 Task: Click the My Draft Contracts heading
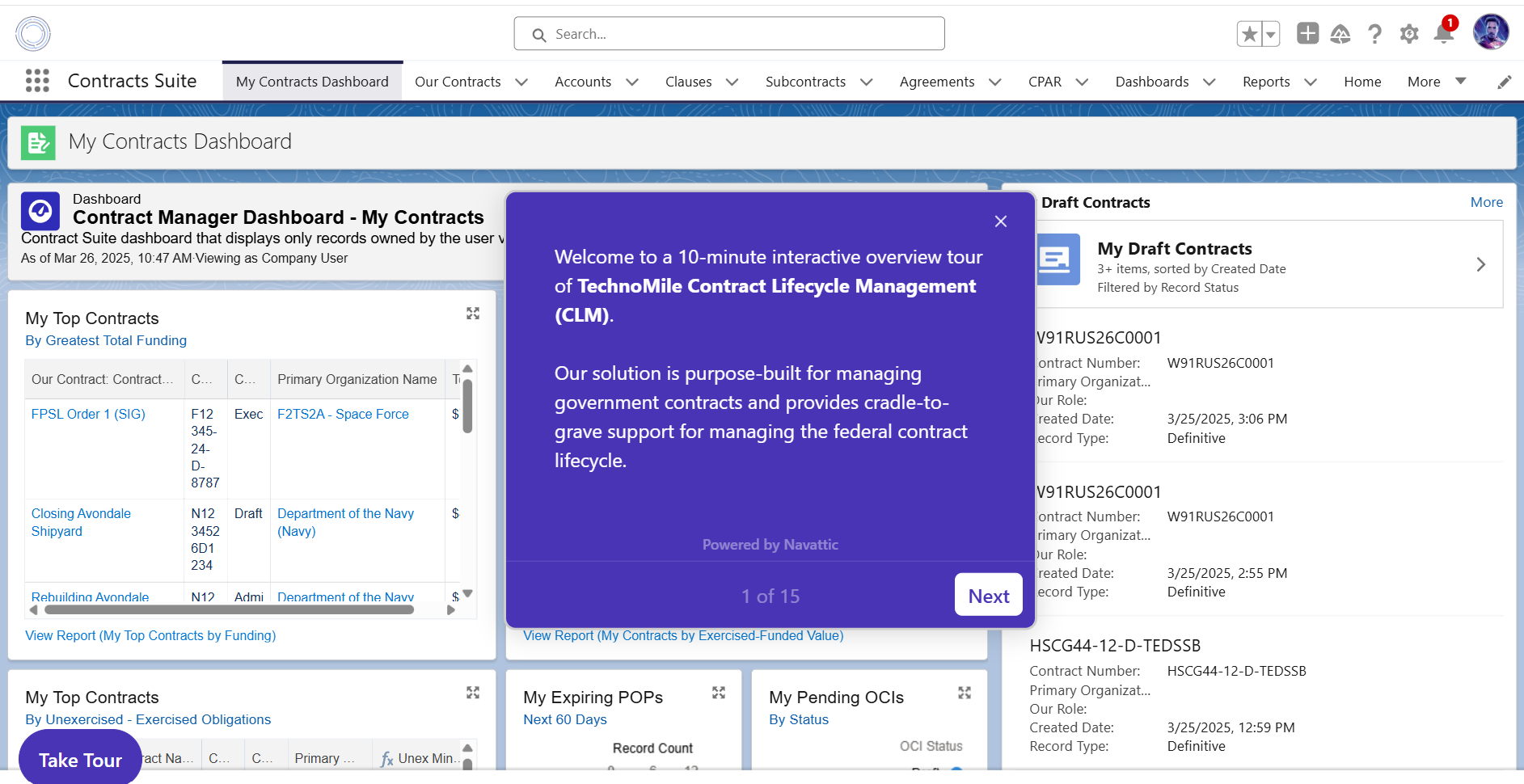click(1175, 249)
